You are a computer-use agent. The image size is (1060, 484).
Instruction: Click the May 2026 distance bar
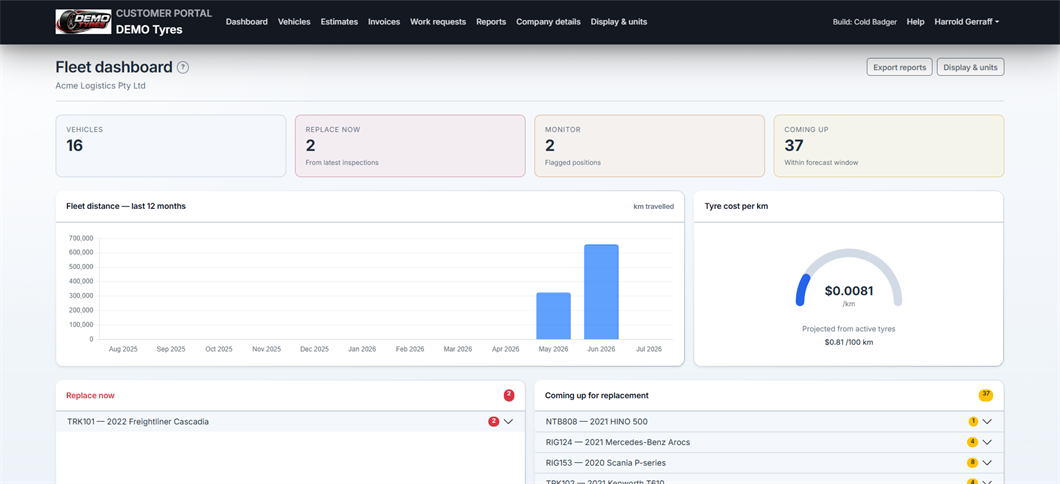point(554,316)
